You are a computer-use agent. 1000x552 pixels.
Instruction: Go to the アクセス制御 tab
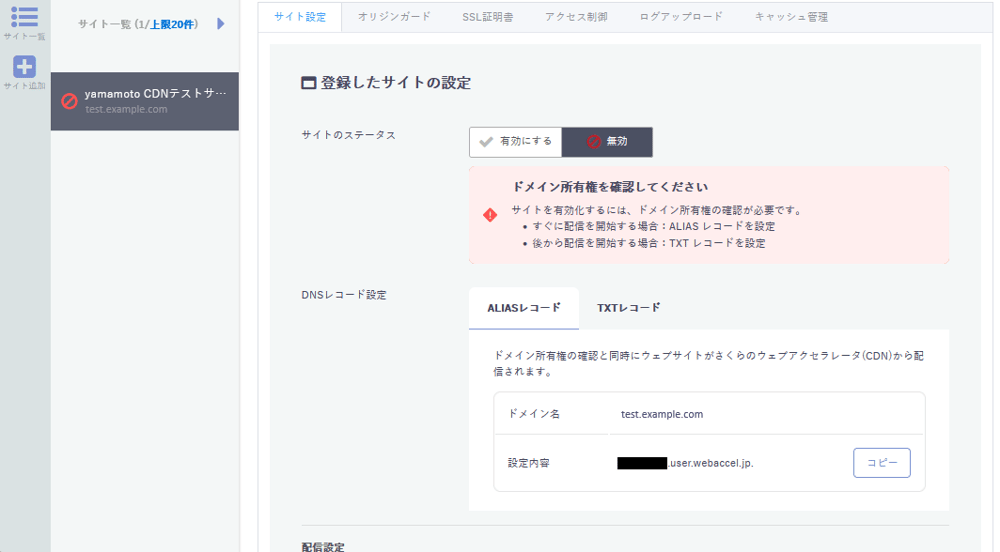pyautogui.click(x=576, y=17)
